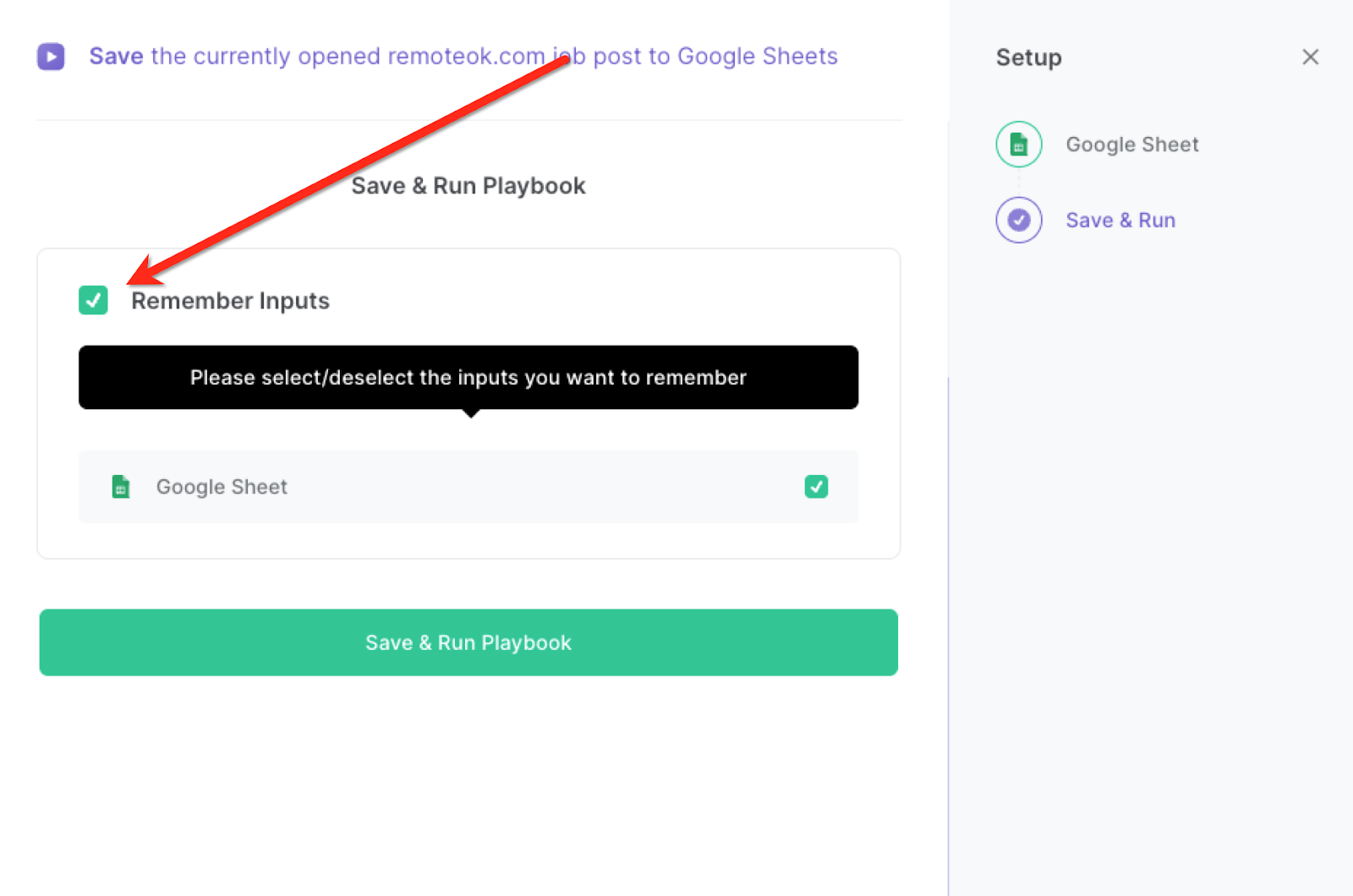The image size is (1353, 896).
Task: Click the spreadsheet icon near Remember Inputs section
Action: click(121, 487)
